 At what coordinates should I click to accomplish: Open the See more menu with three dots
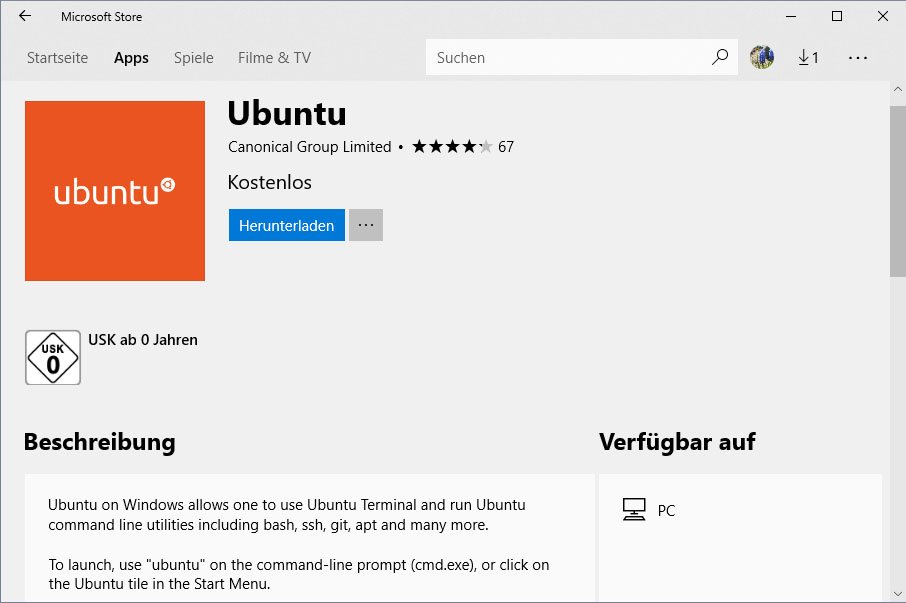click(858, 57)
